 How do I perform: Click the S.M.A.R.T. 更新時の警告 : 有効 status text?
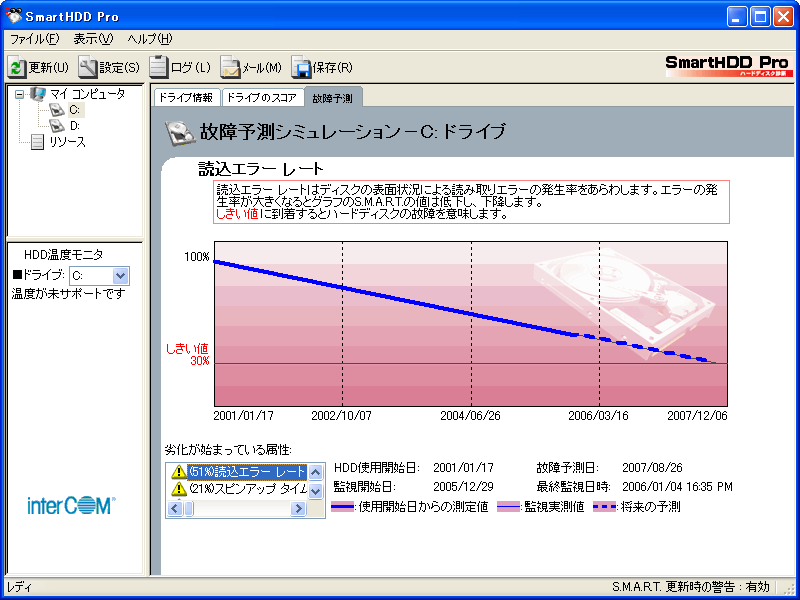[x=690, y=587]
